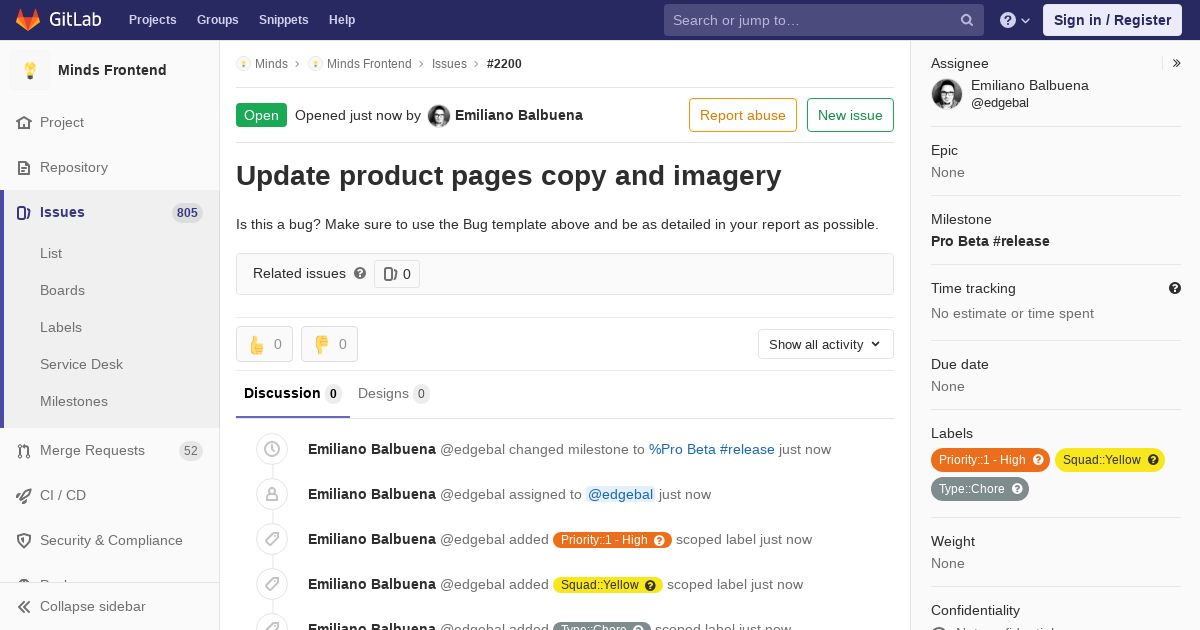Click Emiliano Balbuena author name link
This screenshot has height=630, width=1200.
(x=519, y=116)
